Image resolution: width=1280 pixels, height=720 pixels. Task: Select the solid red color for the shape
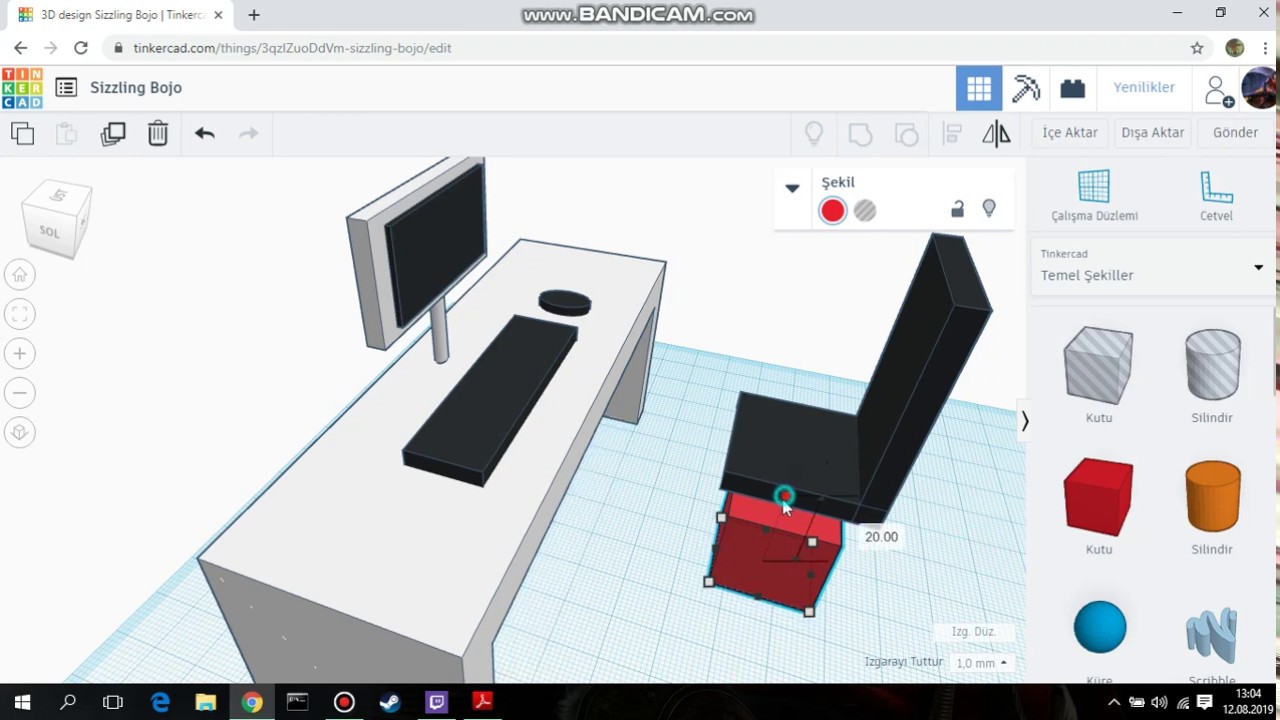click(832, 210)
